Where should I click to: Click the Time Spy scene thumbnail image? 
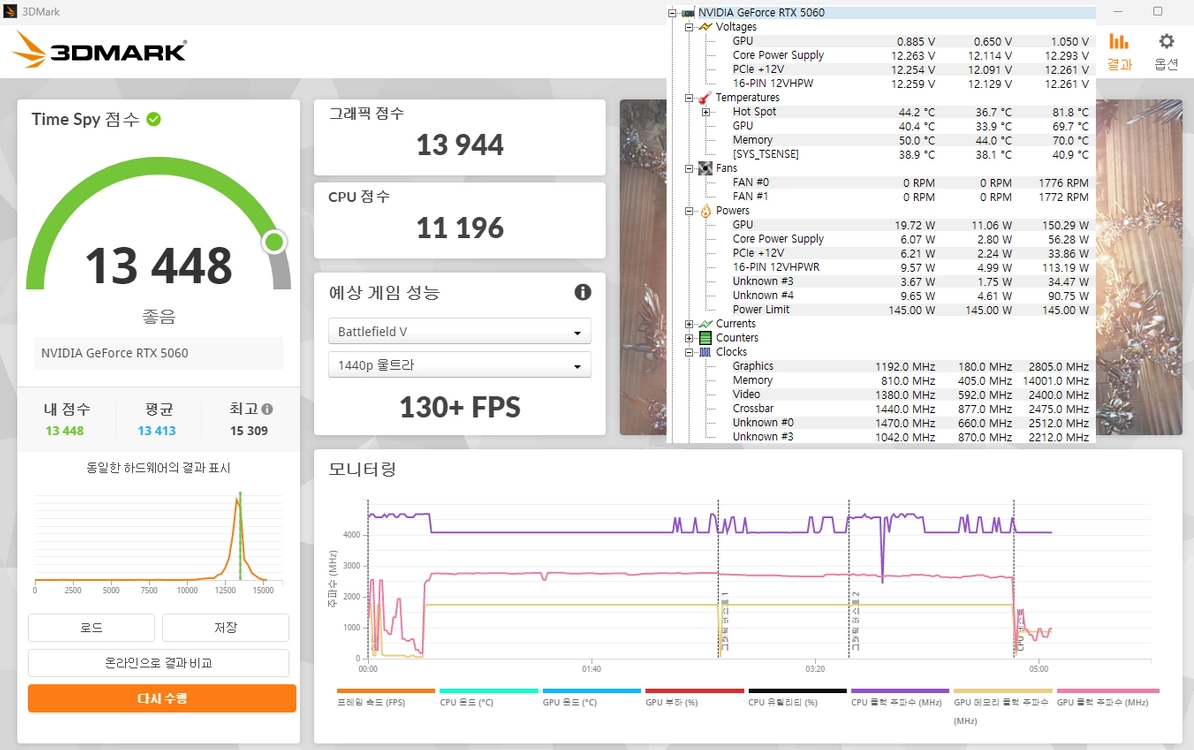click(643, 267)
